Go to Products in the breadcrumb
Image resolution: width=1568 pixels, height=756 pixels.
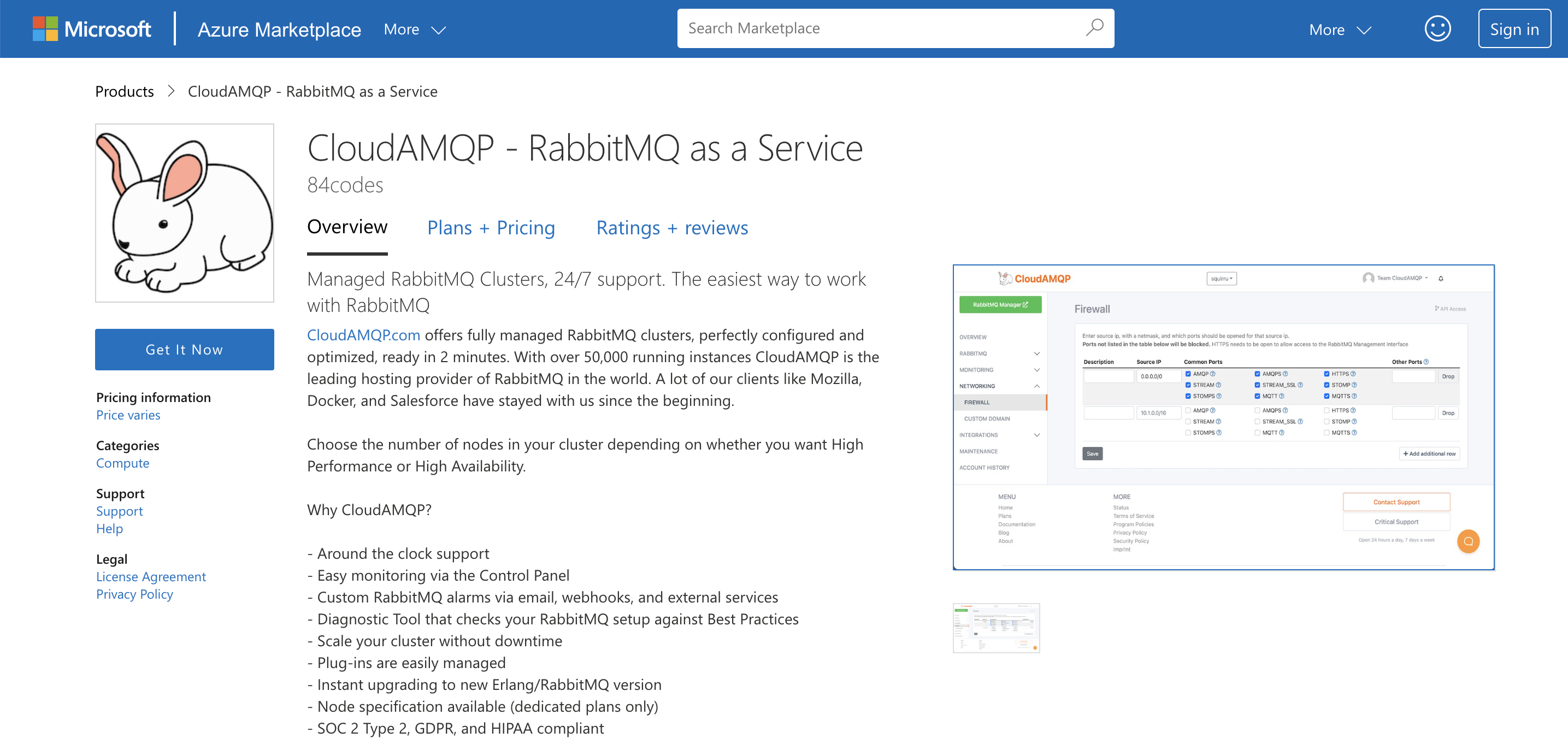(124, 91)
